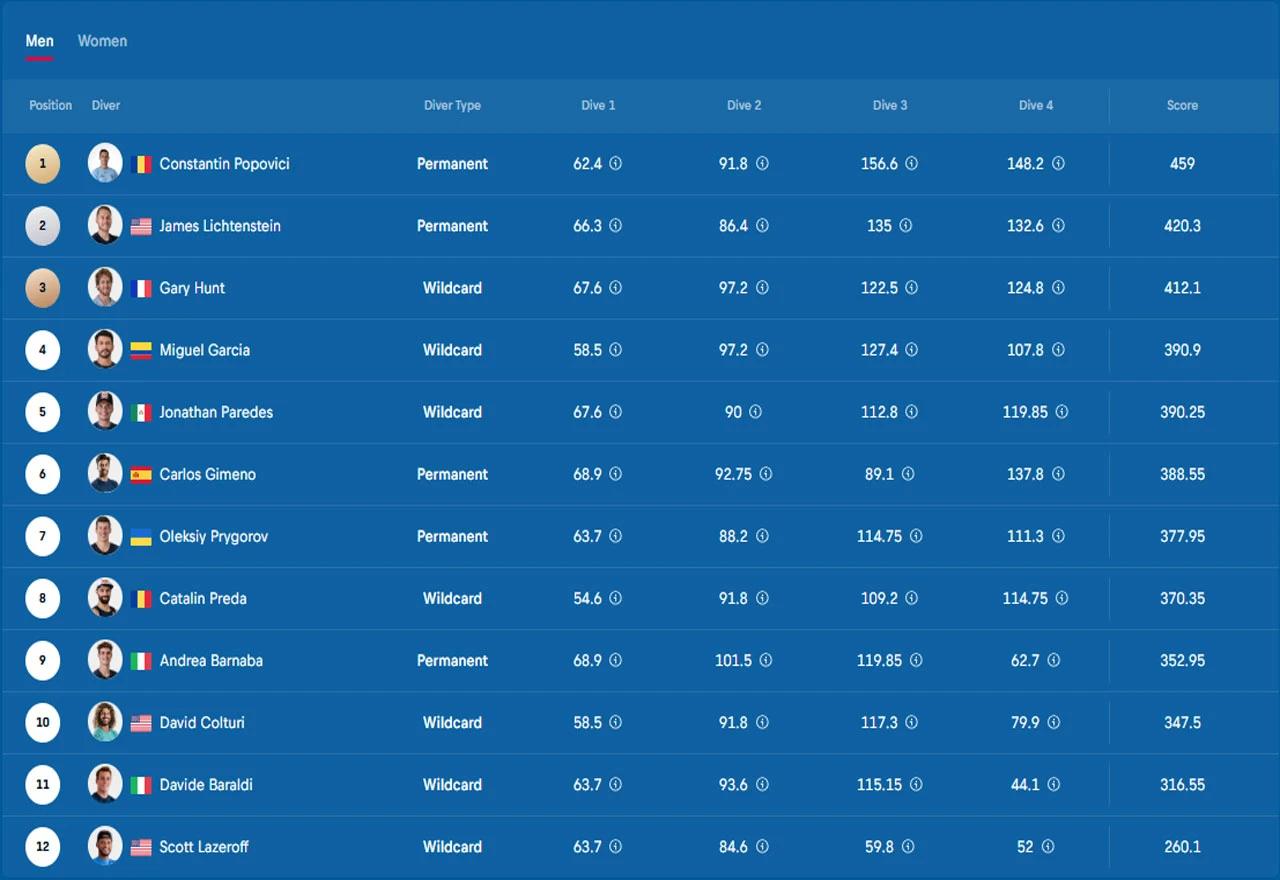Open Constantin Popovici's profile photo

[x=105, y=163]
